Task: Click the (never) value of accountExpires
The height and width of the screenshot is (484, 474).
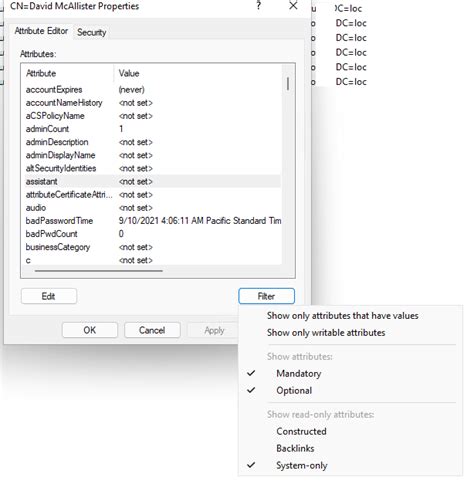Action: [x=132, y=90]
